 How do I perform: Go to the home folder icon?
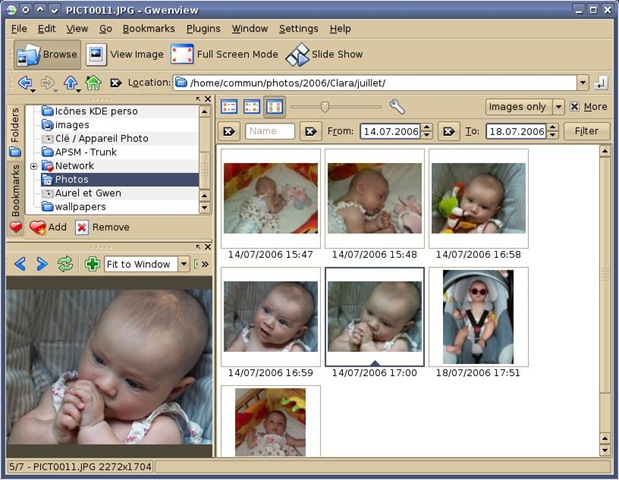click(x=93, y=83)
